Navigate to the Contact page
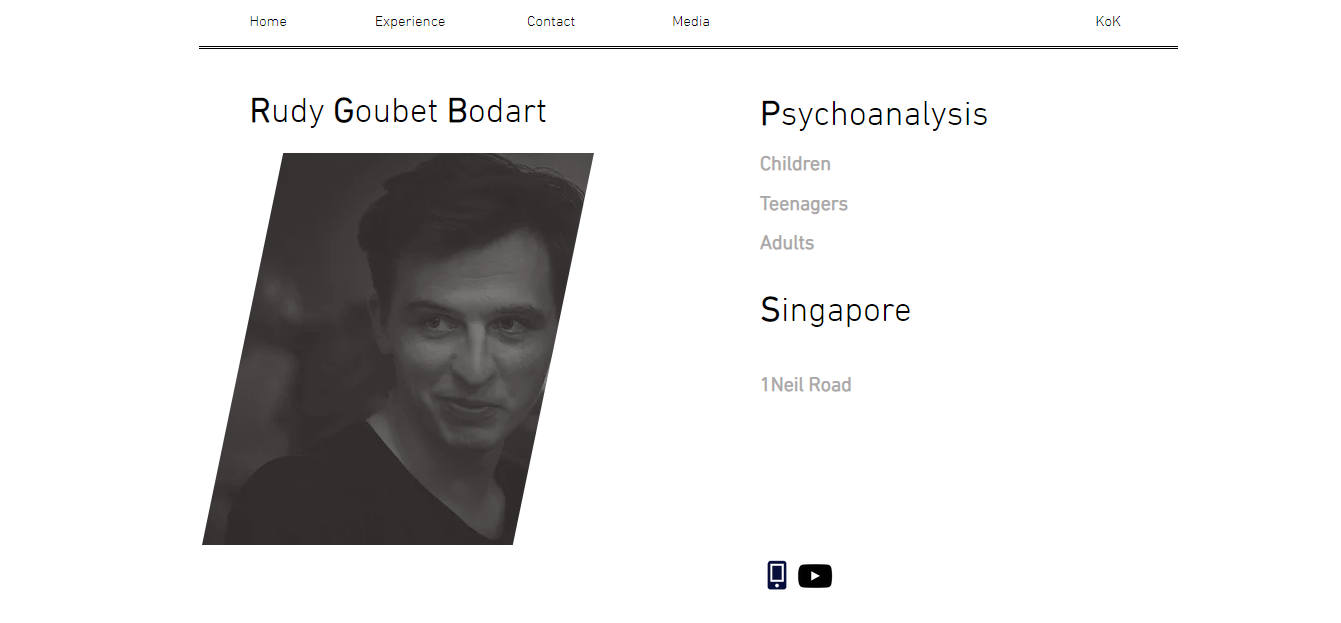 551,21
